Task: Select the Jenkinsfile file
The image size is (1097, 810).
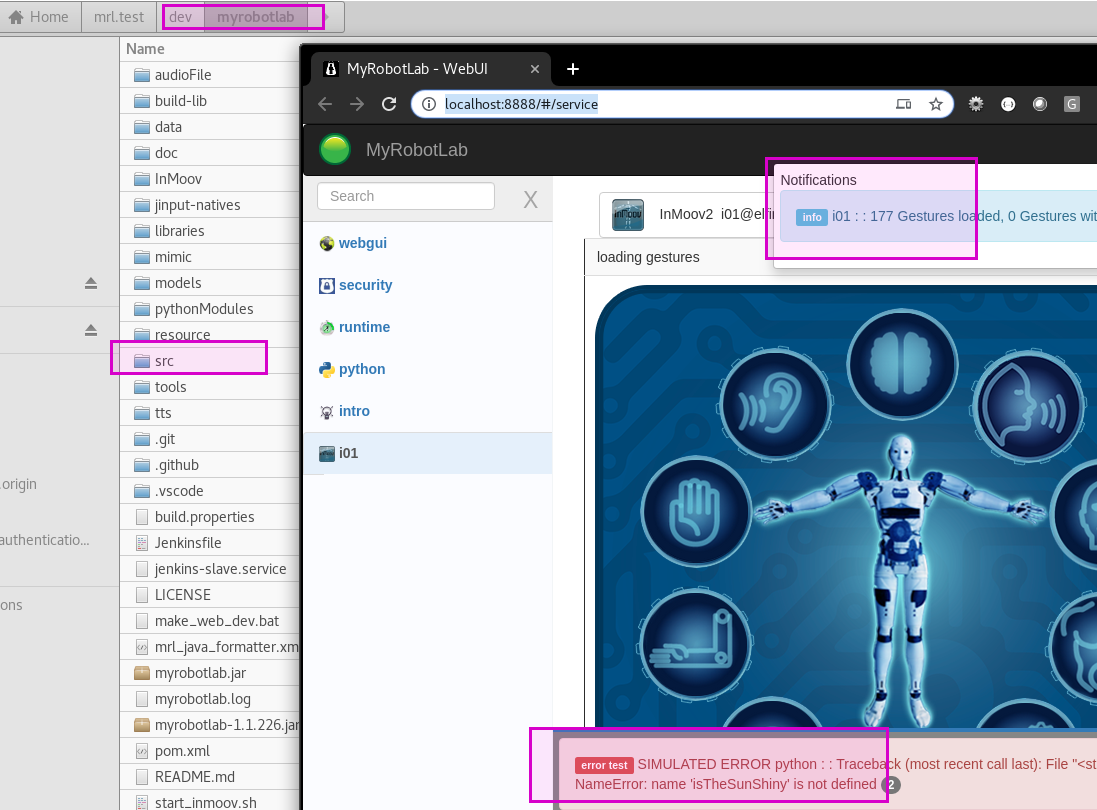Action: (x=210, y=543)
